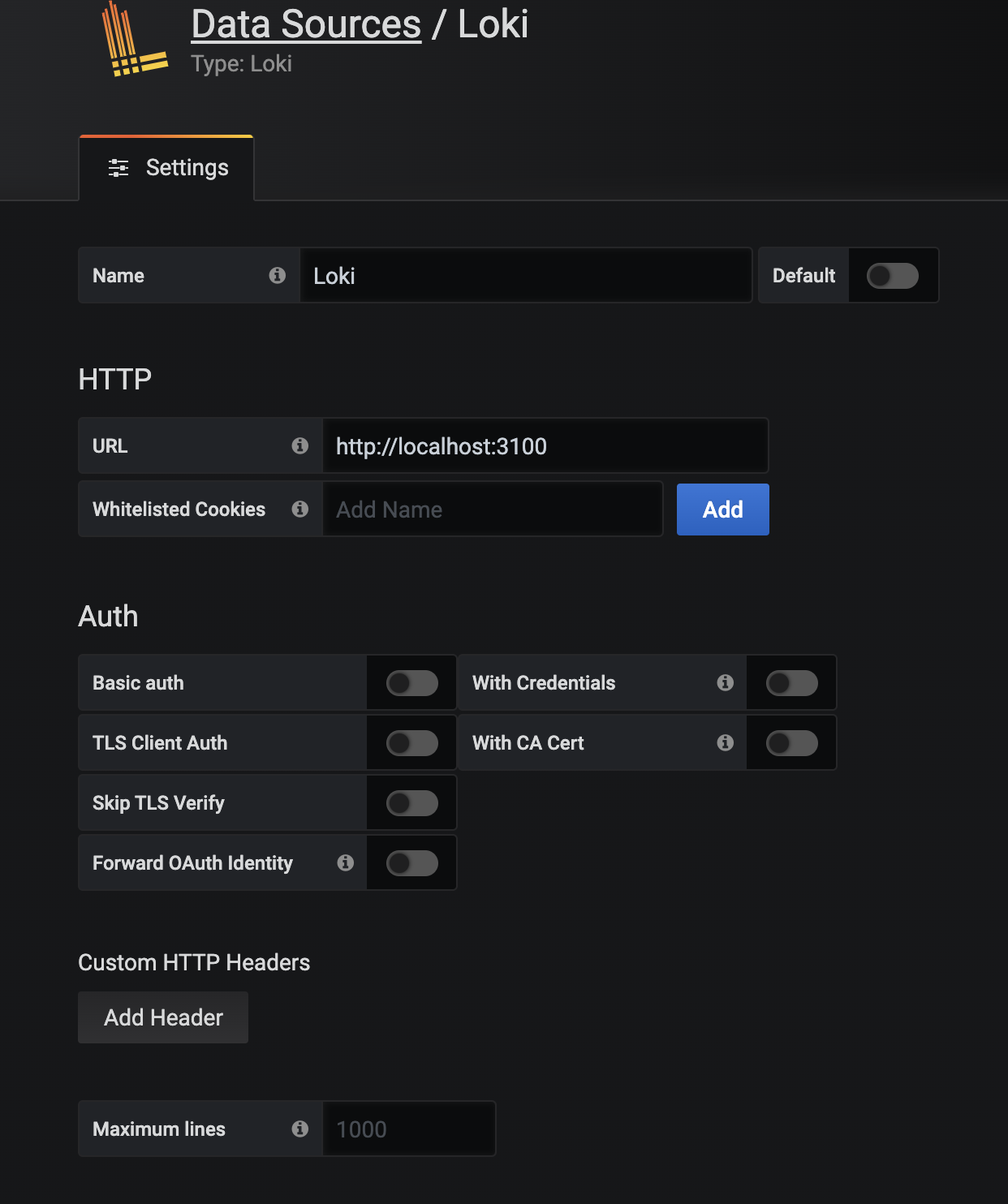
Task: Click the Custom HTTP Headers heading
Action: click(194, 962)
